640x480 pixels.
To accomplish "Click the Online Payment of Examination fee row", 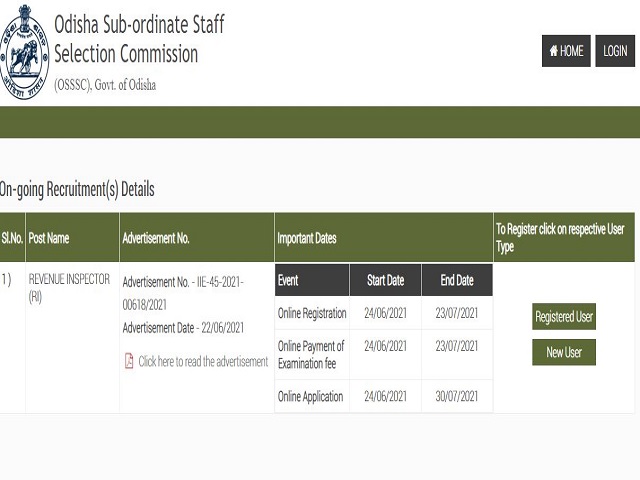I will (x=384, y=355).
